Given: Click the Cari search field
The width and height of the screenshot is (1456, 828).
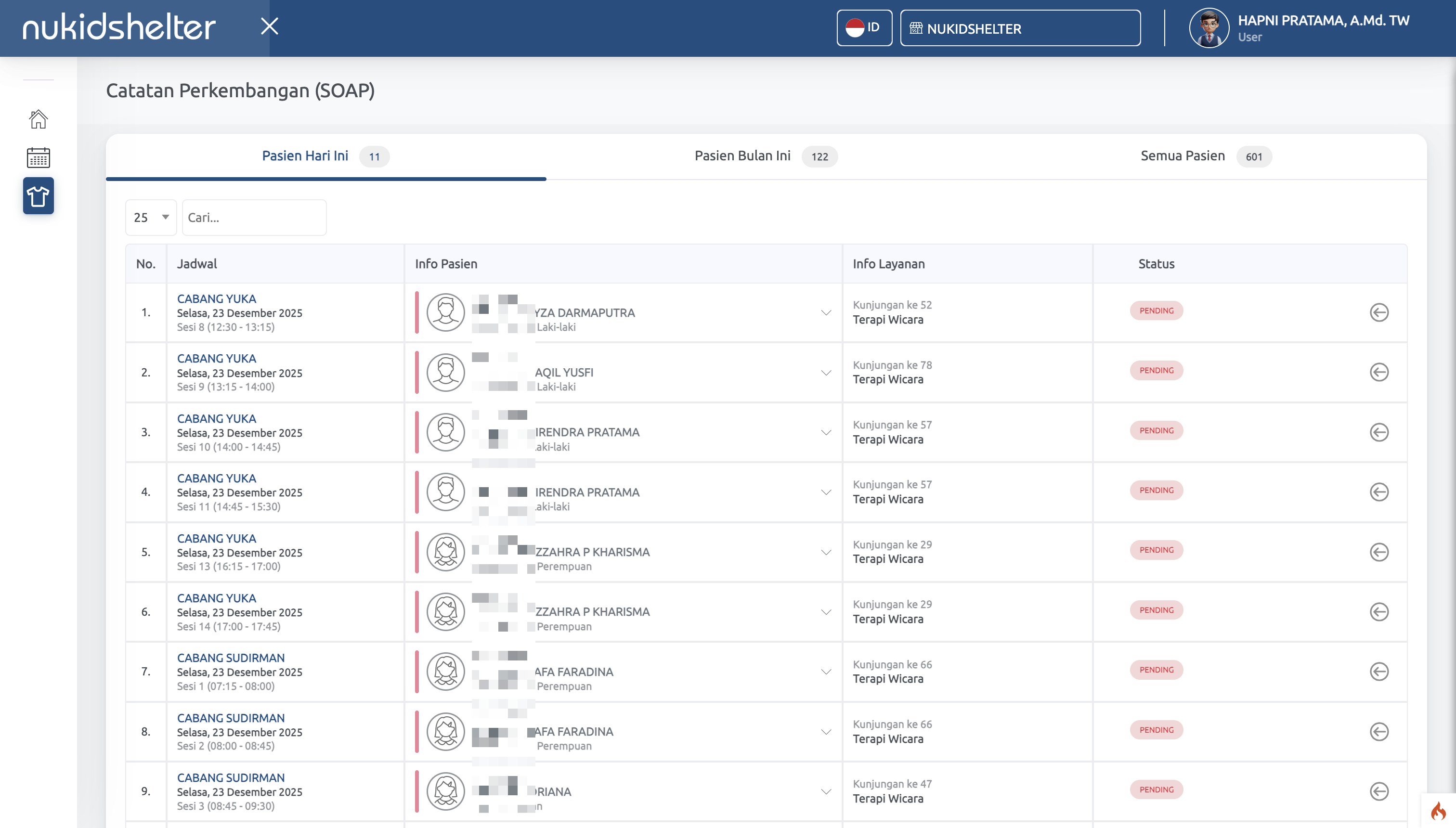Looking at the screenshot, I should click(x=254, y=217).
